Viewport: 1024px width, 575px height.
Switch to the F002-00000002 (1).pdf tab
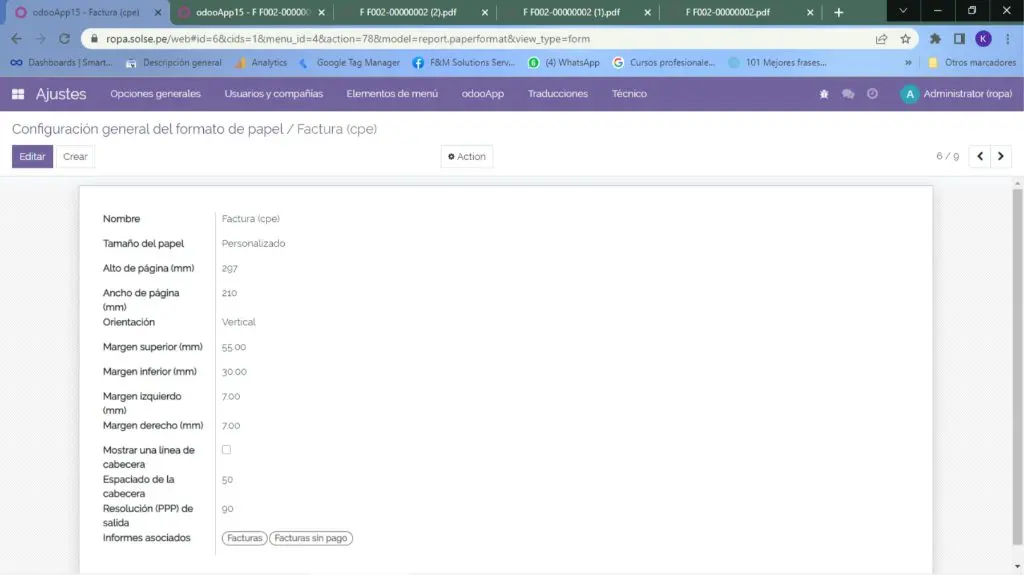click(x=573, y=12)
